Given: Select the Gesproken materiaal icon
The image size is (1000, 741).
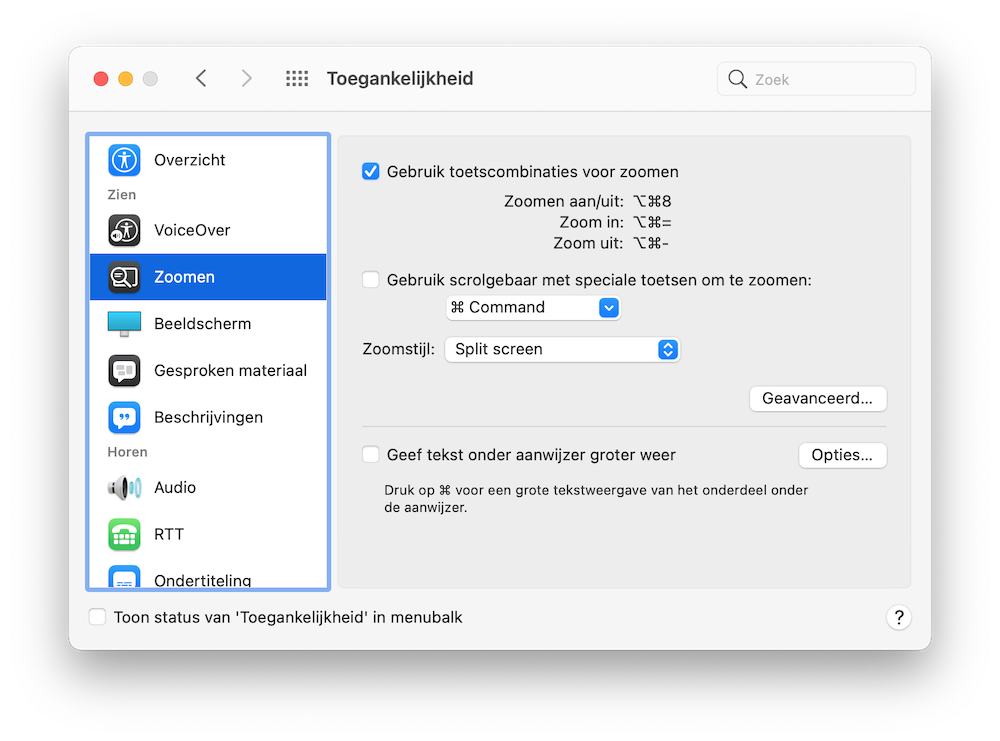Looking at the screenshot, I should coord(124,370).
